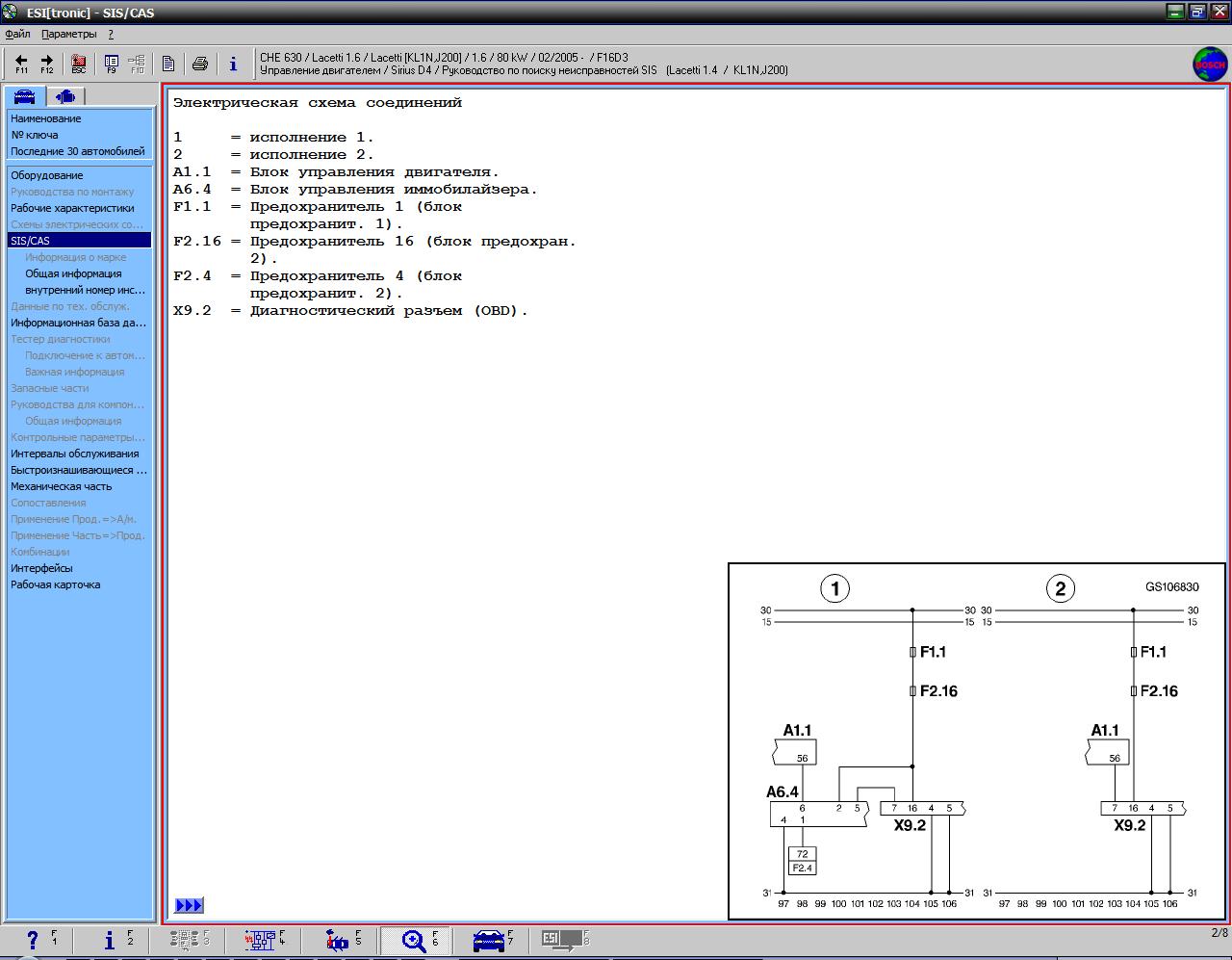Click page indicator 2/8
The width and height of the screenshot is (1232, 960).
[x=1219, y=933]
